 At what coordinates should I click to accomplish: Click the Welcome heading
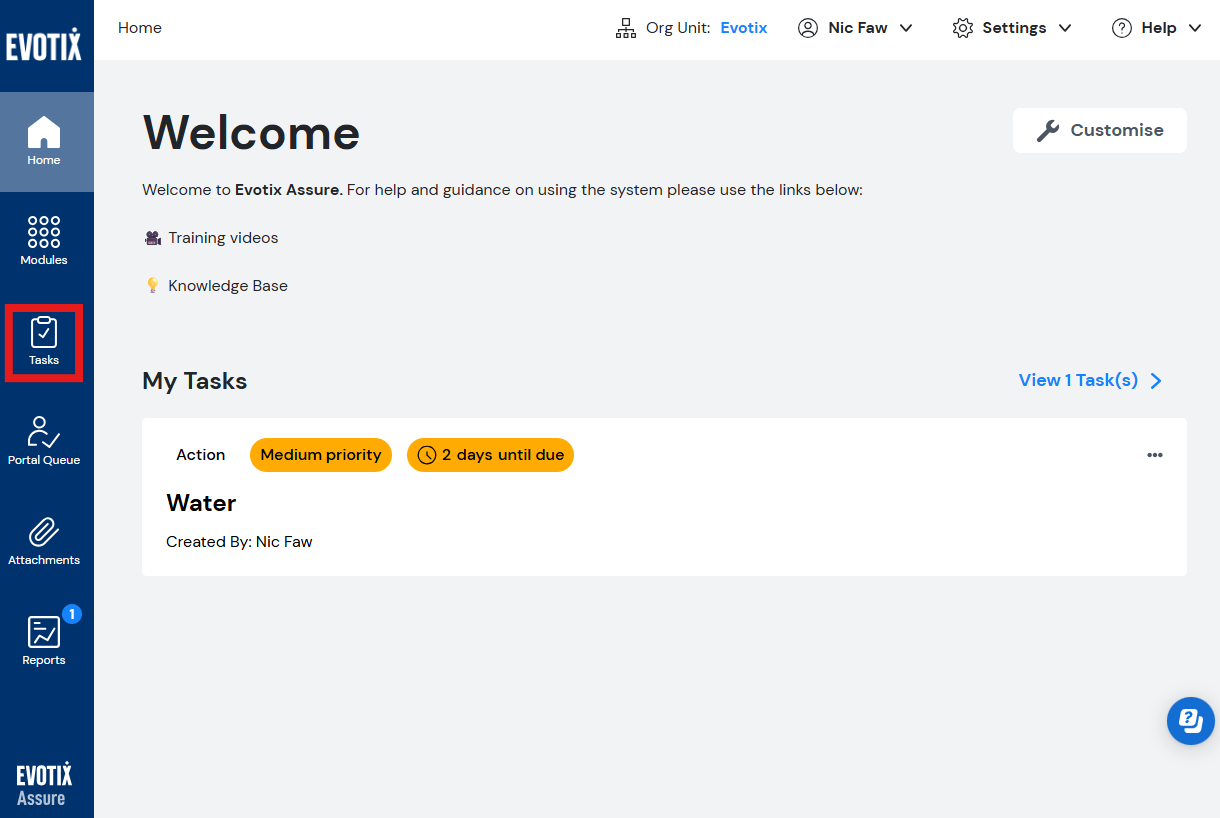(x=251, y=132)
